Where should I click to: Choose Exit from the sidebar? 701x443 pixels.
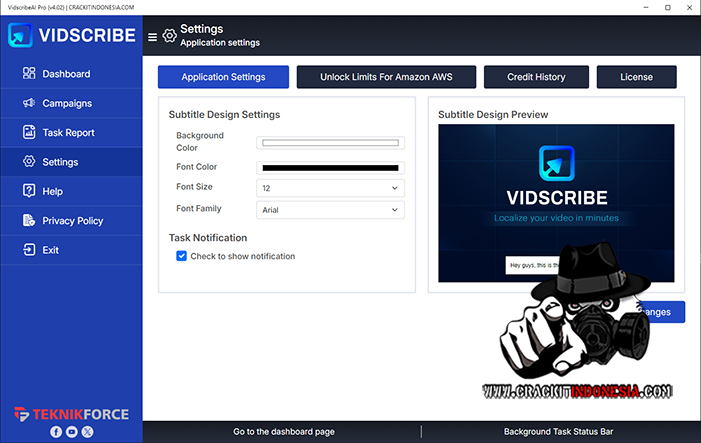(x=72, y=250)
